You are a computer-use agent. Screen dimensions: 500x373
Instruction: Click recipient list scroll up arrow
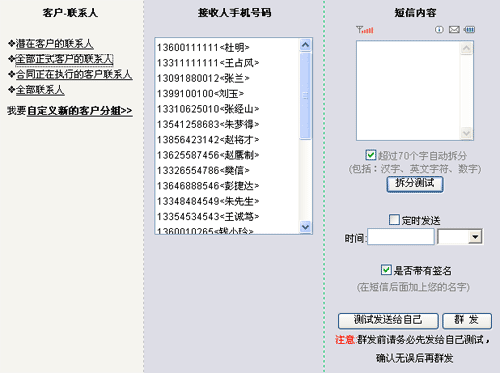tap(305, 45)
